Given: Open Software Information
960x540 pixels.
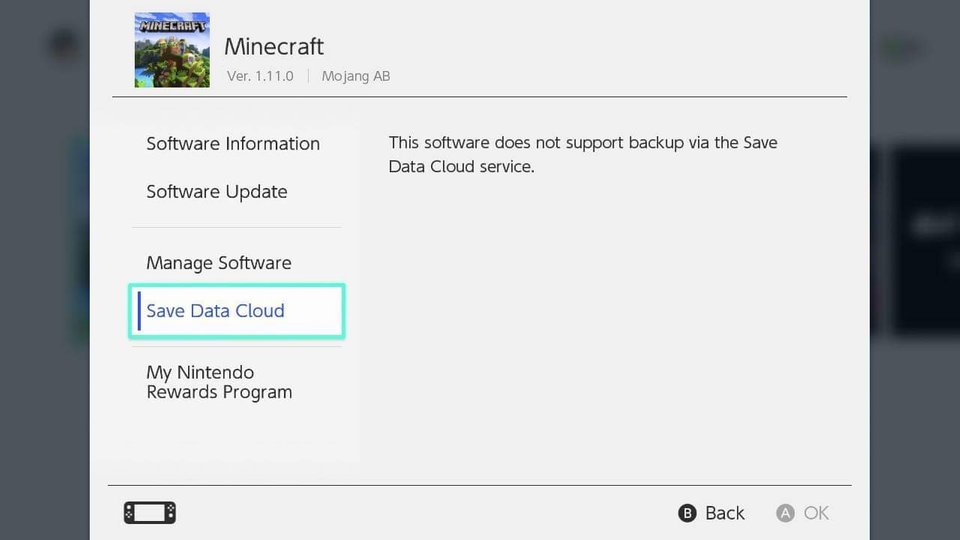Looking at the screenshot, I should click(233, 144).
